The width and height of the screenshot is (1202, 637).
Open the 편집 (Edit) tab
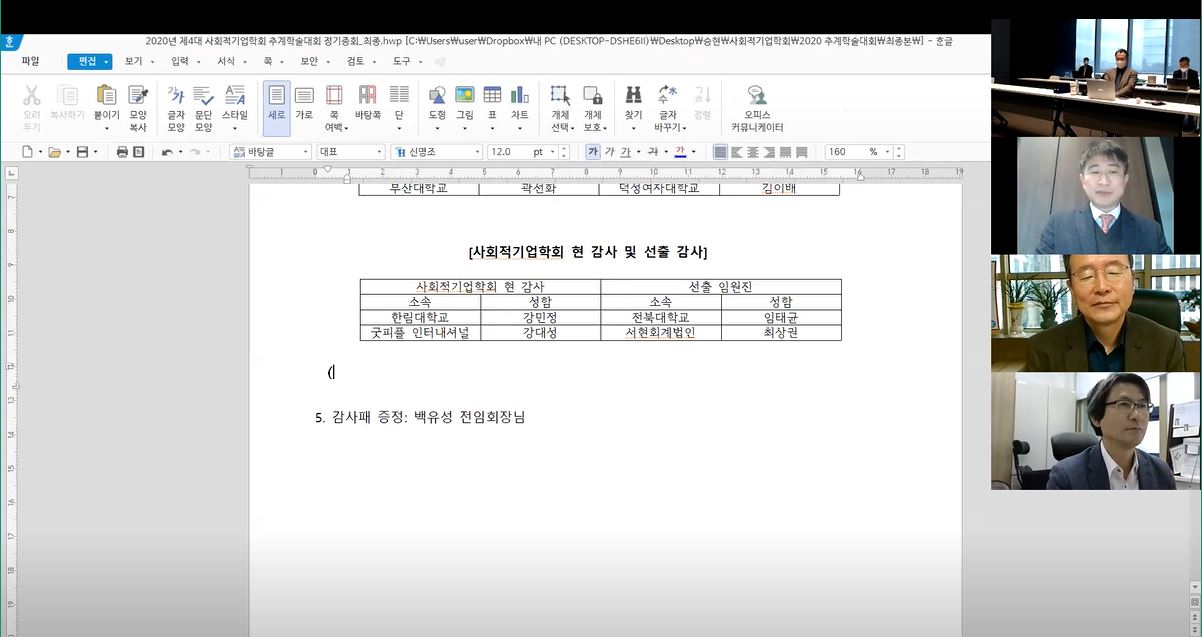tap(90, 61)
